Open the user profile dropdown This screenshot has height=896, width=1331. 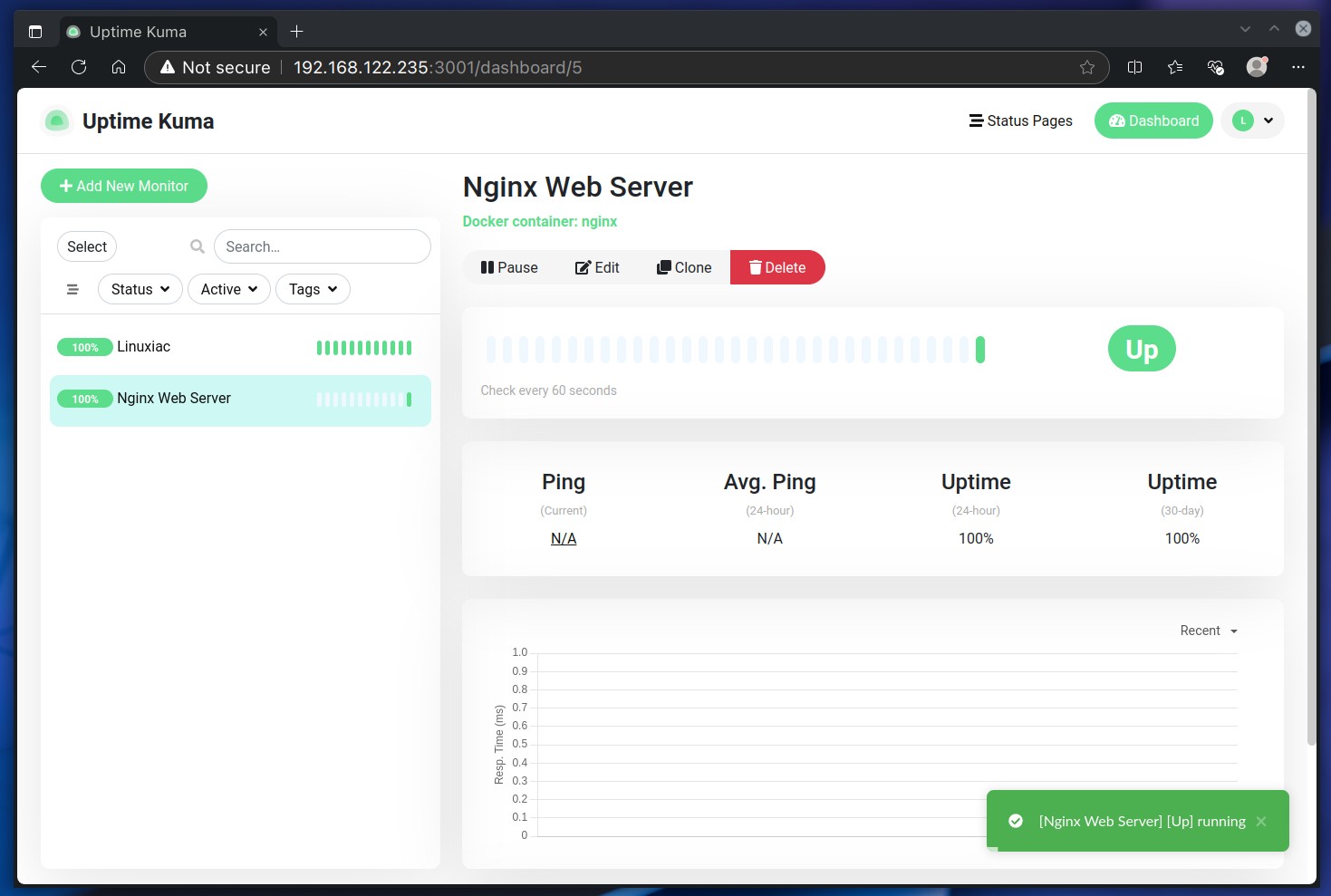pyautogui.click(x=1252, y=120)
